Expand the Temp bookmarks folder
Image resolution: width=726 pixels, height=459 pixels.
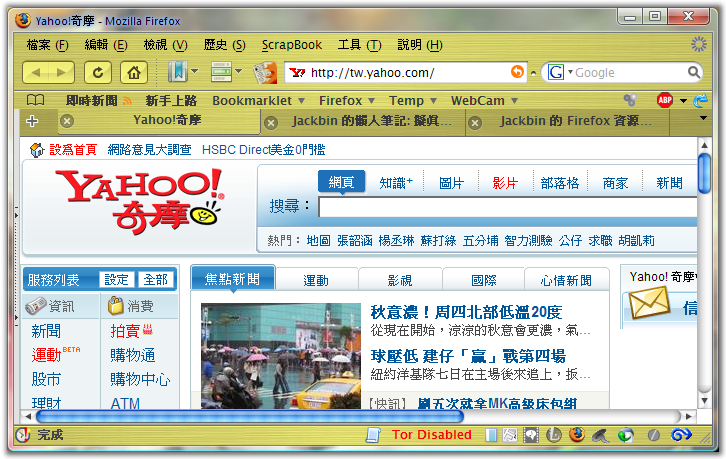coord(413,101)
